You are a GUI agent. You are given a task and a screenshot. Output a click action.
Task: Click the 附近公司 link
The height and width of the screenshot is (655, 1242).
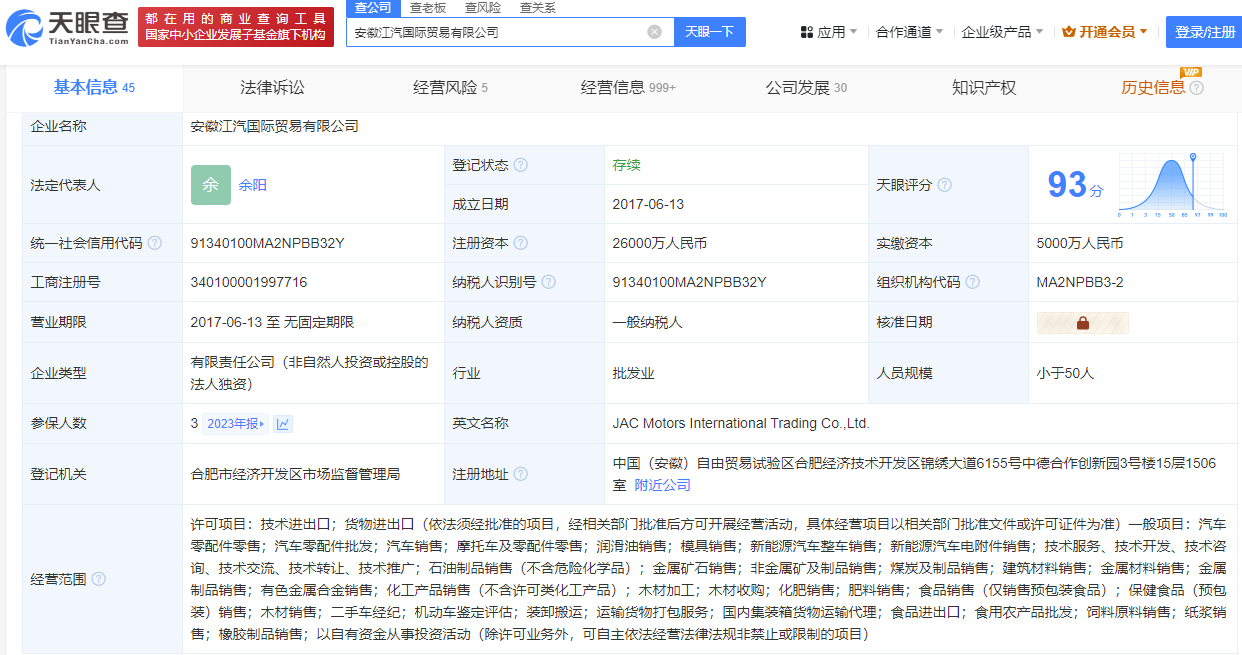tap(663, 485)
